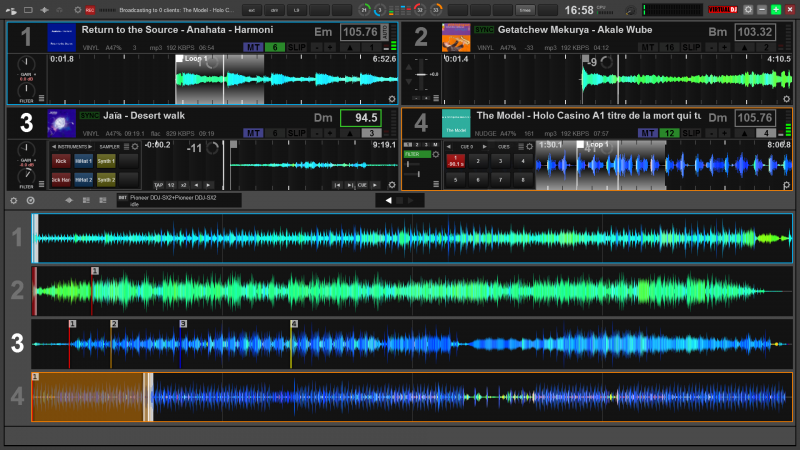Click the layout icon in the top-left corner
Viewport: 800px width, 450px height.
(11, 10)
